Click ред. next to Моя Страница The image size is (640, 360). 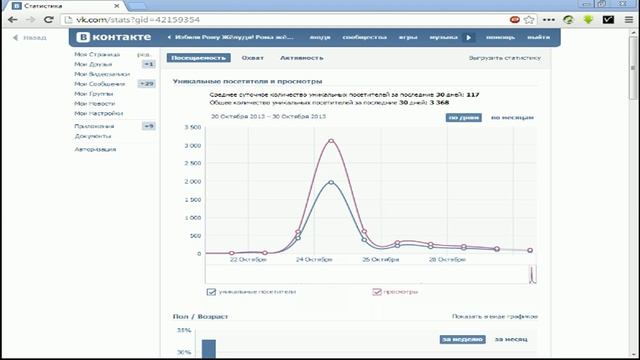(x=144, y=54)
